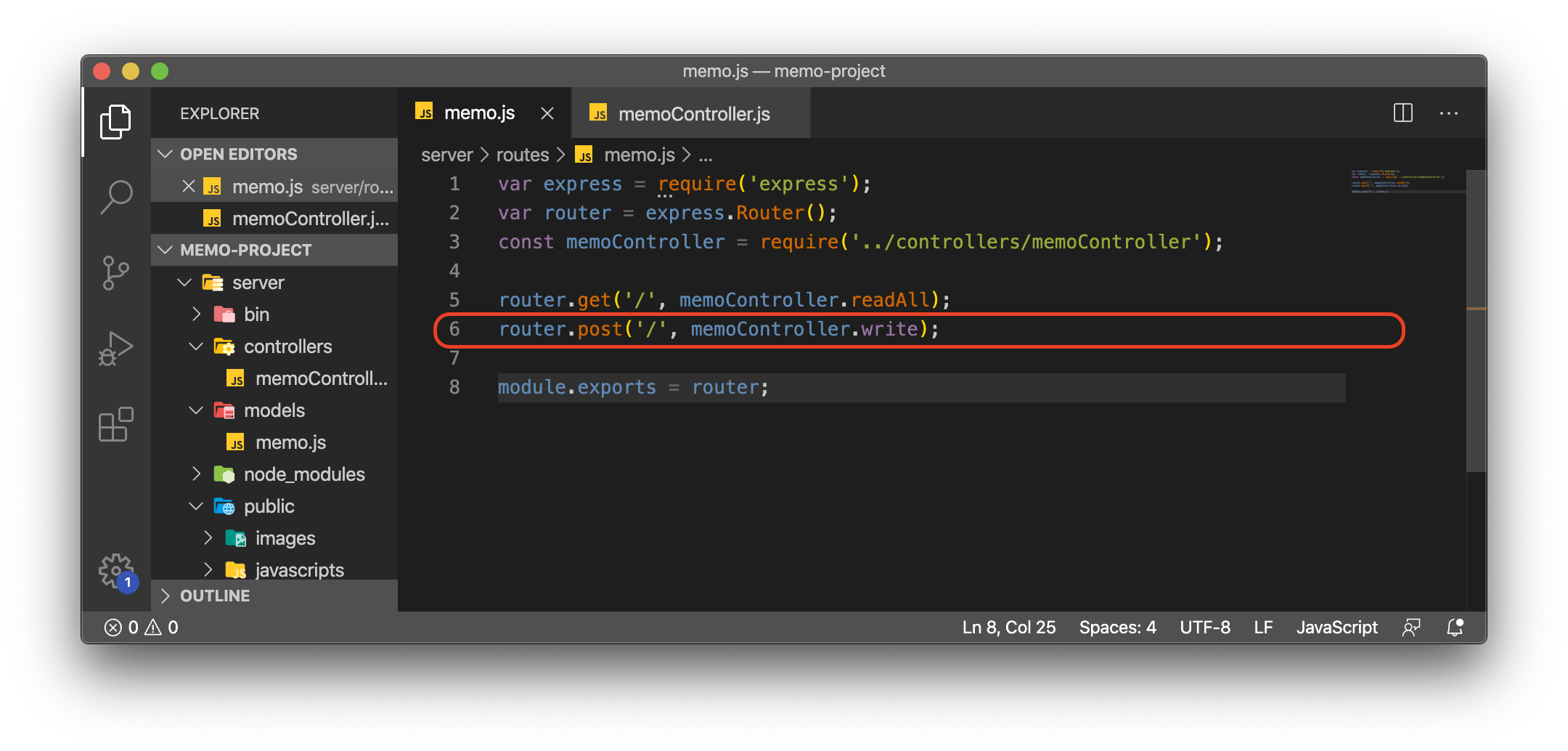Click Spaces: 4 indentation setting
This screenshot has width=1568, height=751.
(x=1117, y=627)
